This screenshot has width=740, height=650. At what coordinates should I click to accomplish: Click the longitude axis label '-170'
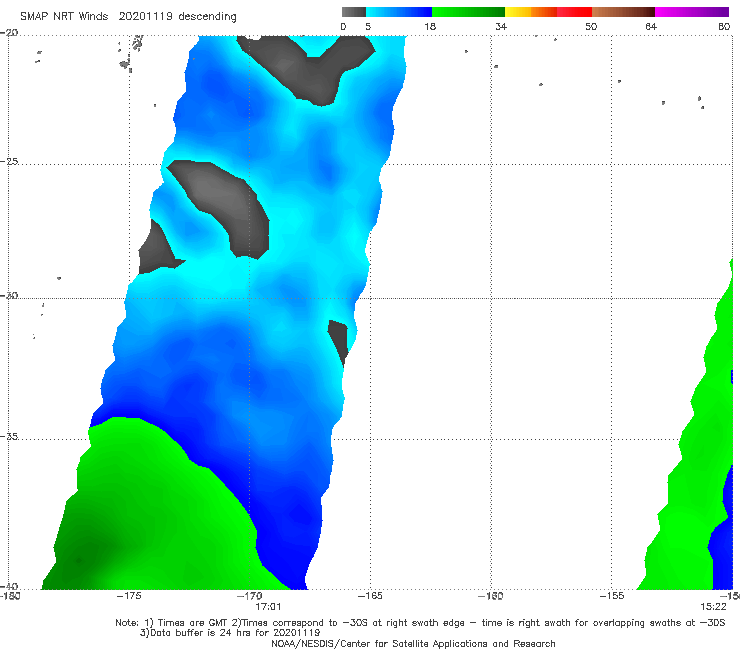(249, 596)
